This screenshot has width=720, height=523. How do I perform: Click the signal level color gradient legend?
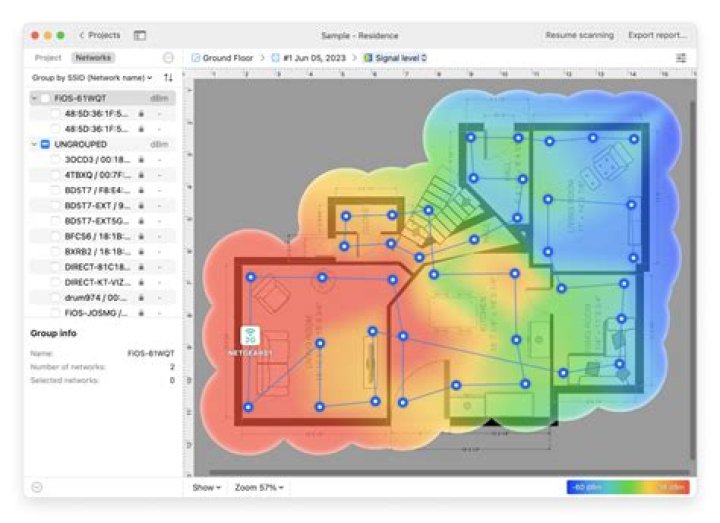[627, 487]
